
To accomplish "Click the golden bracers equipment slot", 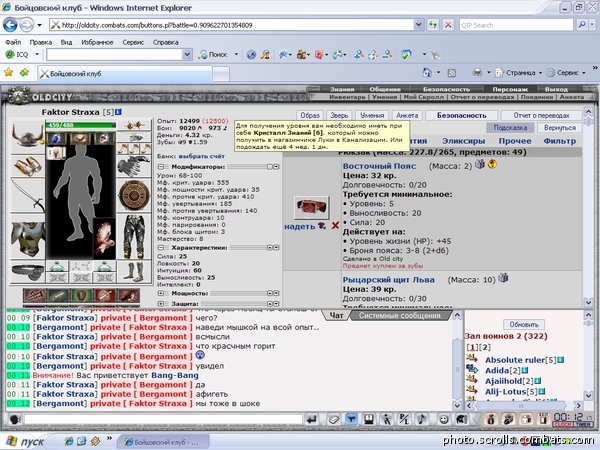I will point(28,166).
